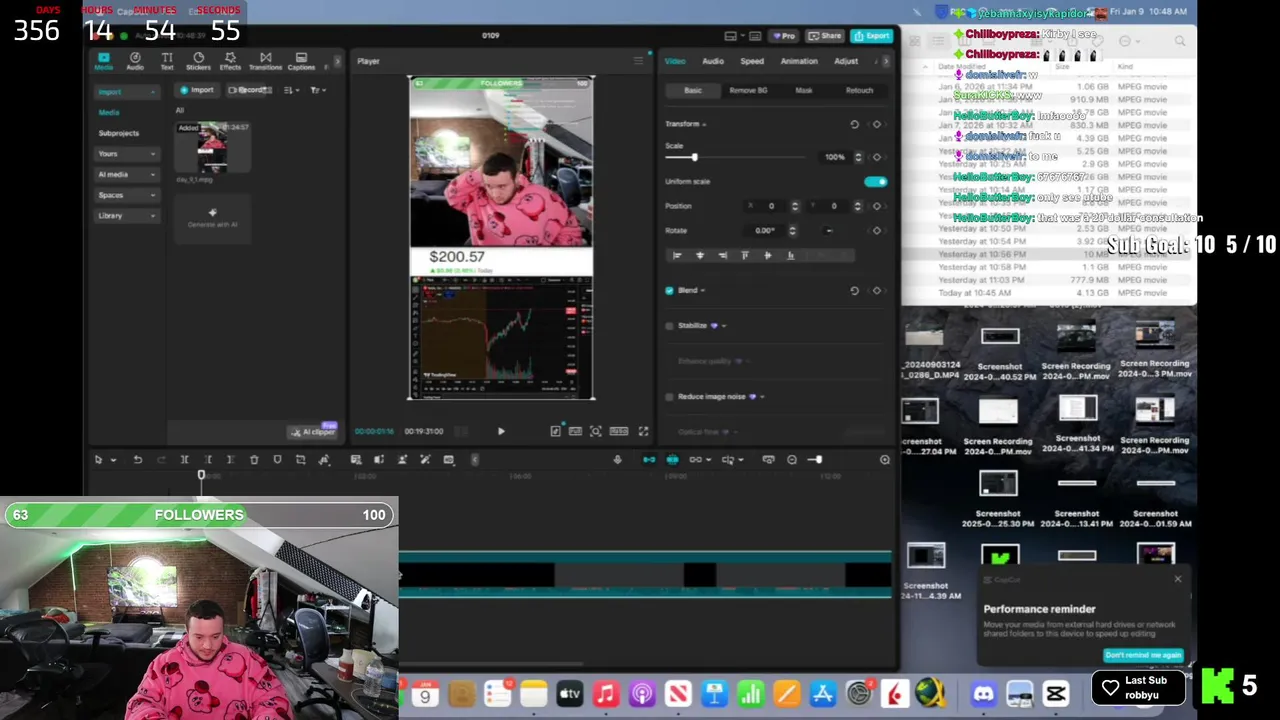Toggle the second teal auto-snapping button
Image resolution: width=1280 pixels, height=720 pixels.
[672, 459]
